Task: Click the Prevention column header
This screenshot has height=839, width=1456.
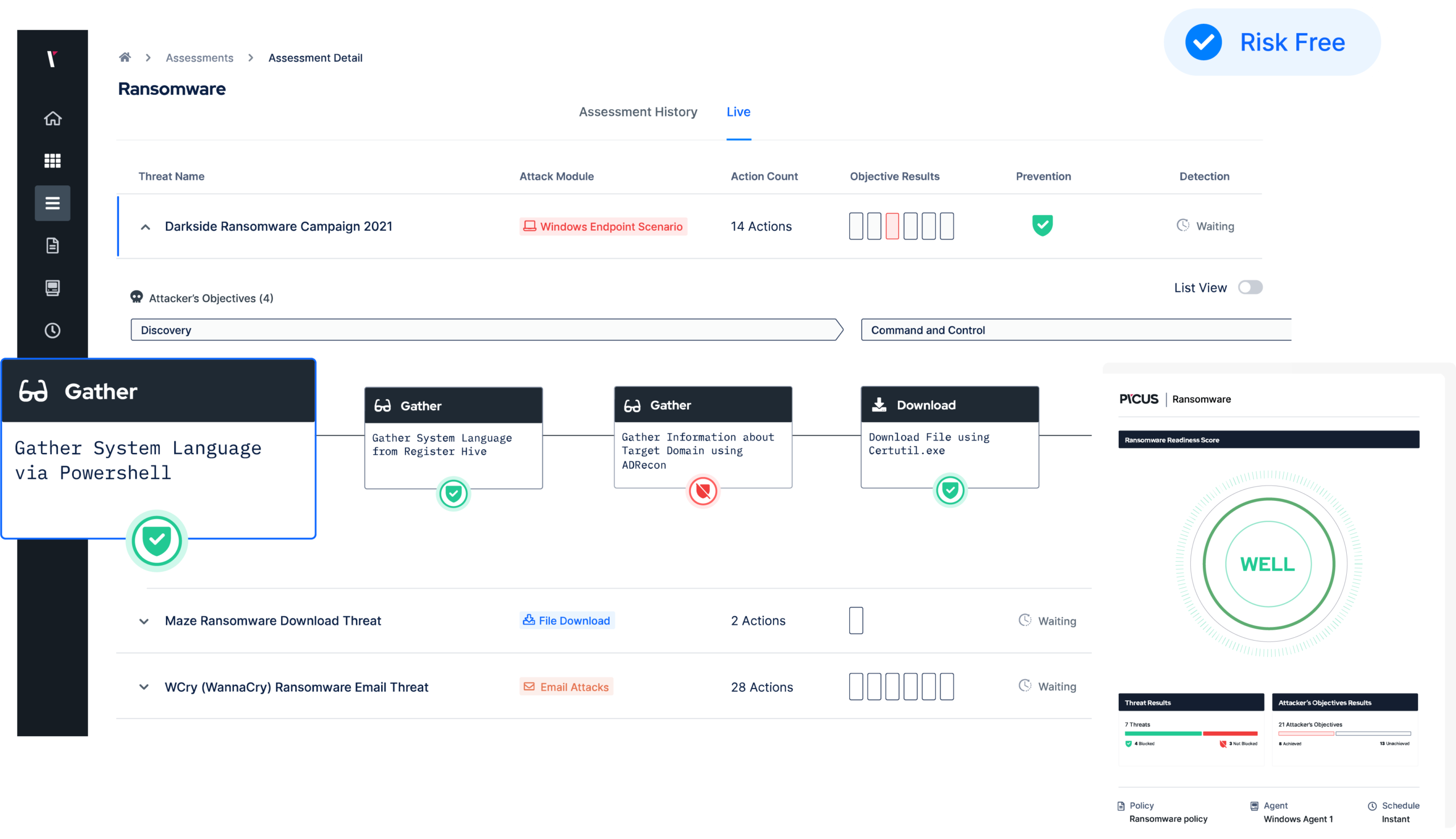Action: (1043, 176)
